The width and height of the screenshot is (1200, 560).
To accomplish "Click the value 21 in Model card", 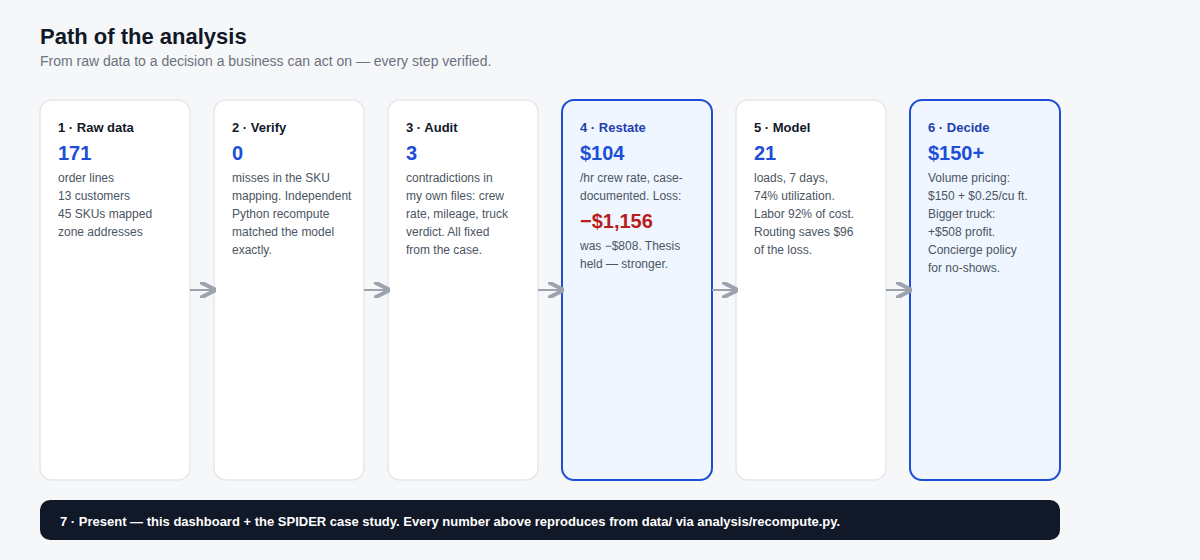I will click(765, 153).
